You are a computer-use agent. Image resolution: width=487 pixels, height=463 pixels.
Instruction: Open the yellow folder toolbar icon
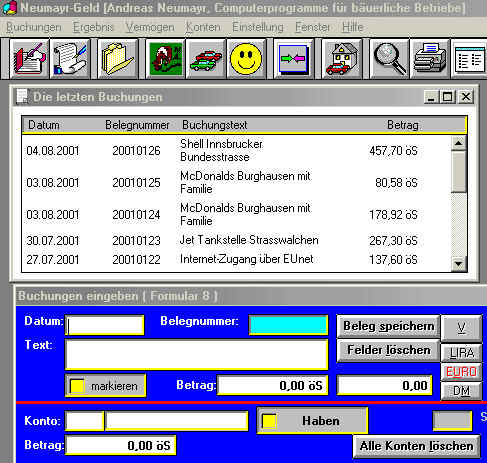pos(117,59)
